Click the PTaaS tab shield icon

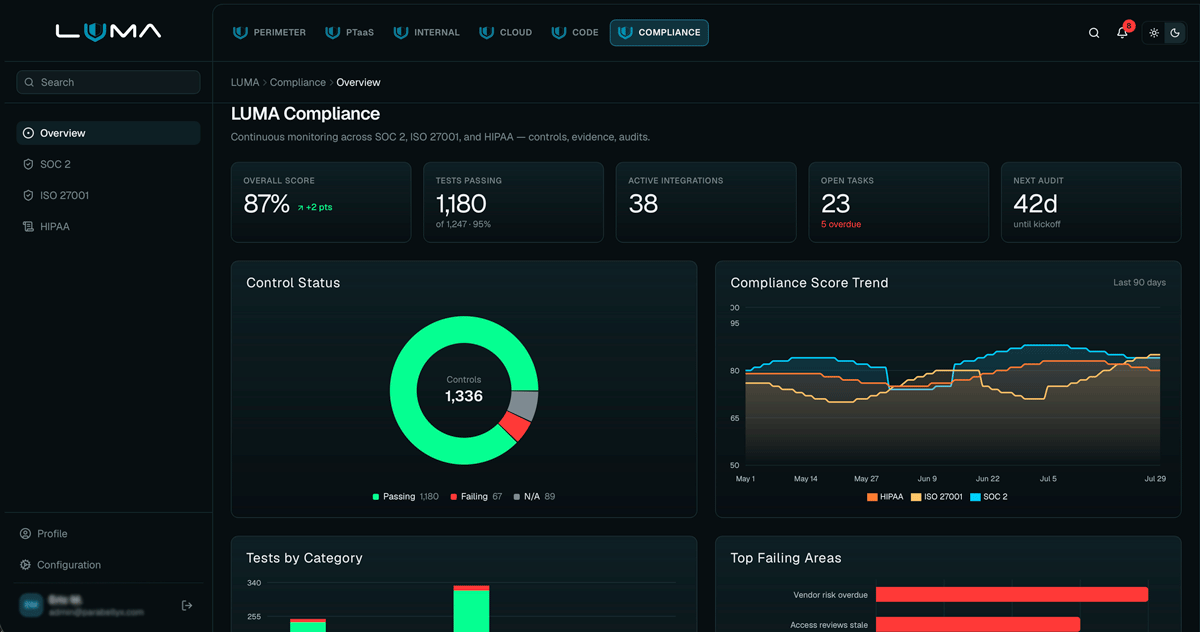[x=333, y=33]
